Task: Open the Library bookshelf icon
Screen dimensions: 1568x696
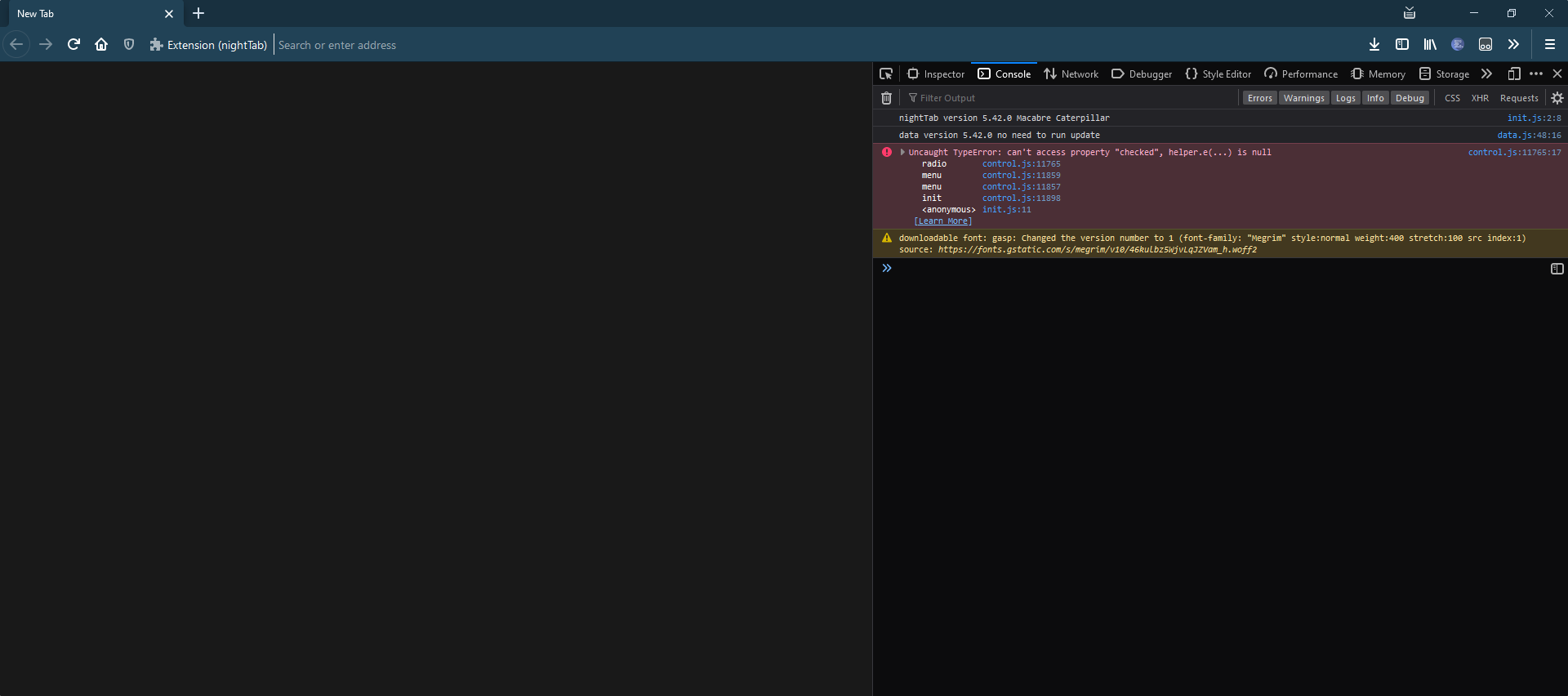Action: (x=1430, y=44)
